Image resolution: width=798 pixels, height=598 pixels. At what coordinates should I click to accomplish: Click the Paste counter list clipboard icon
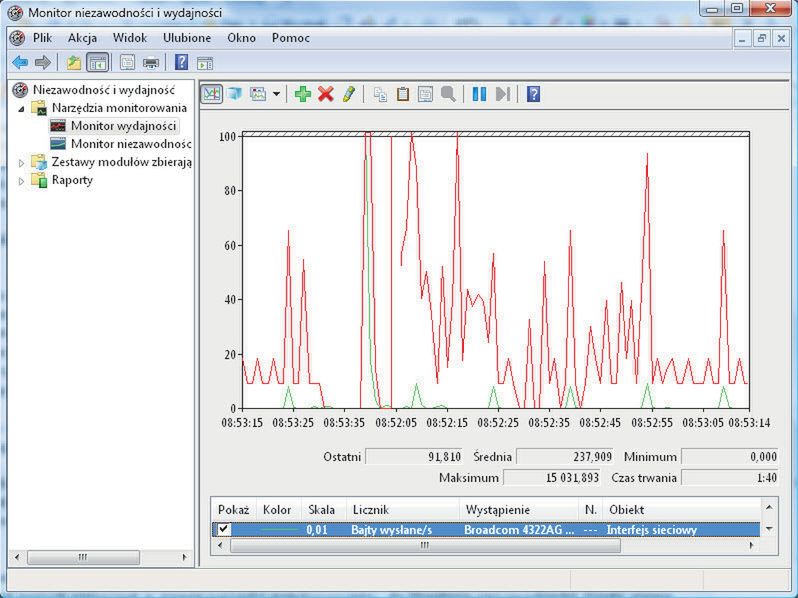point(403,94)
